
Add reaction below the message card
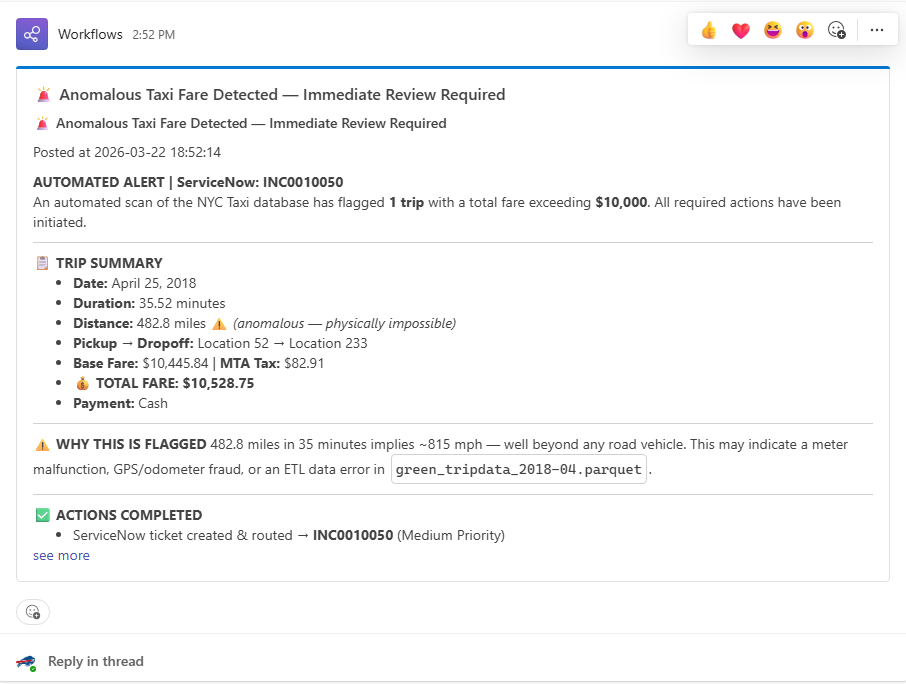pyautogui.click(x=33, y=612)
